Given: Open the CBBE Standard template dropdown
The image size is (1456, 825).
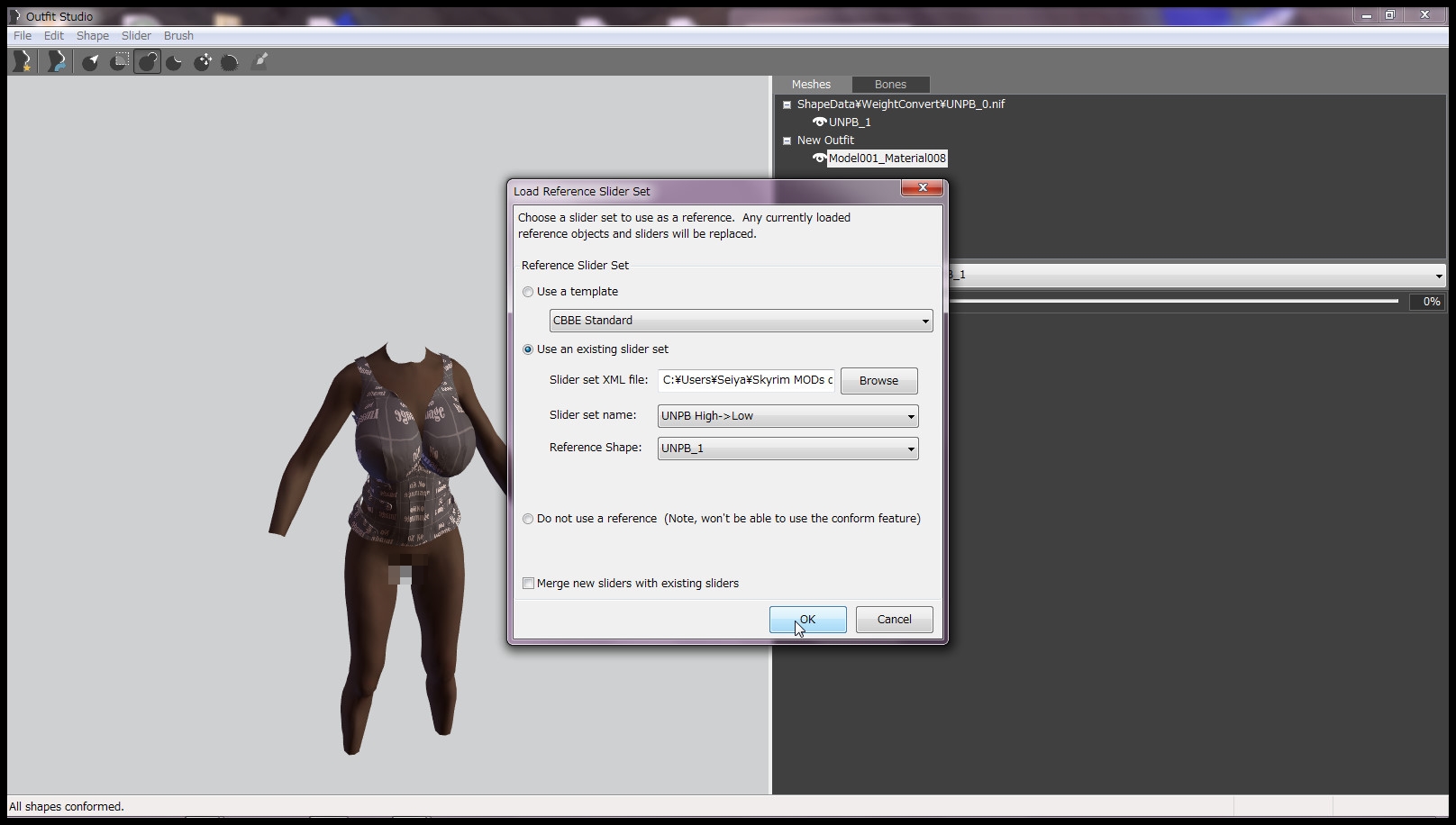Looking at the screenshot, I should click(x=741, y=321).
